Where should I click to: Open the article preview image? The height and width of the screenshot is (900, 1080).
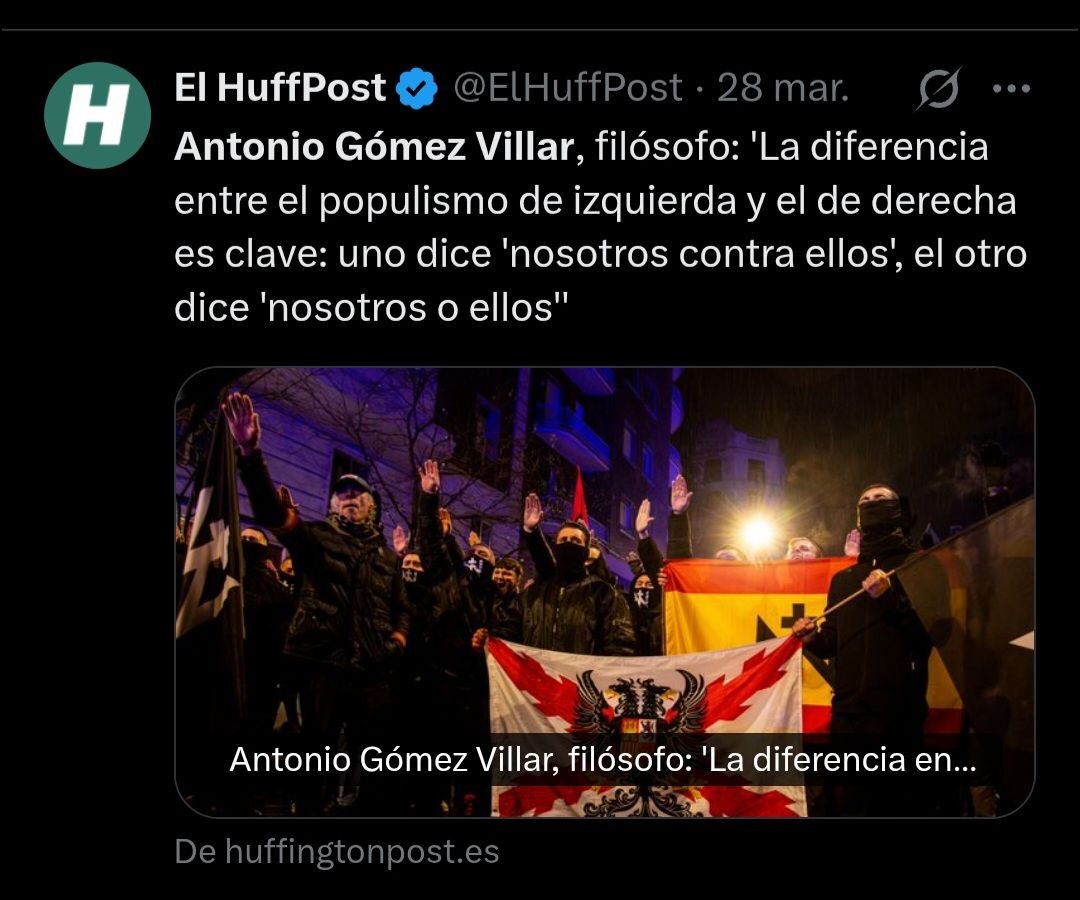tap(605, 592)
